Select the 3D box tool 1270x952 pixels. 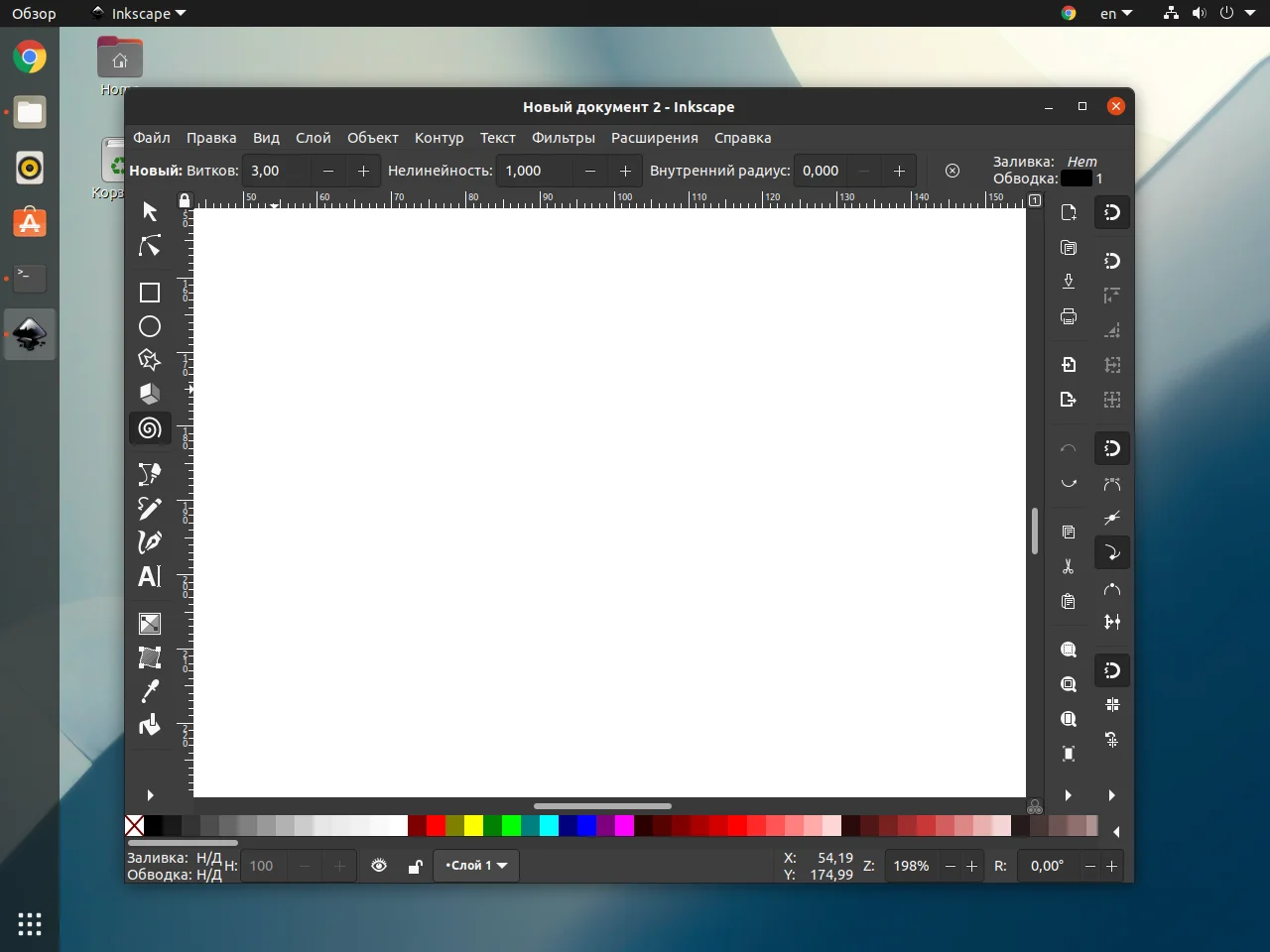pyautogui.click(x=150, y=394)
